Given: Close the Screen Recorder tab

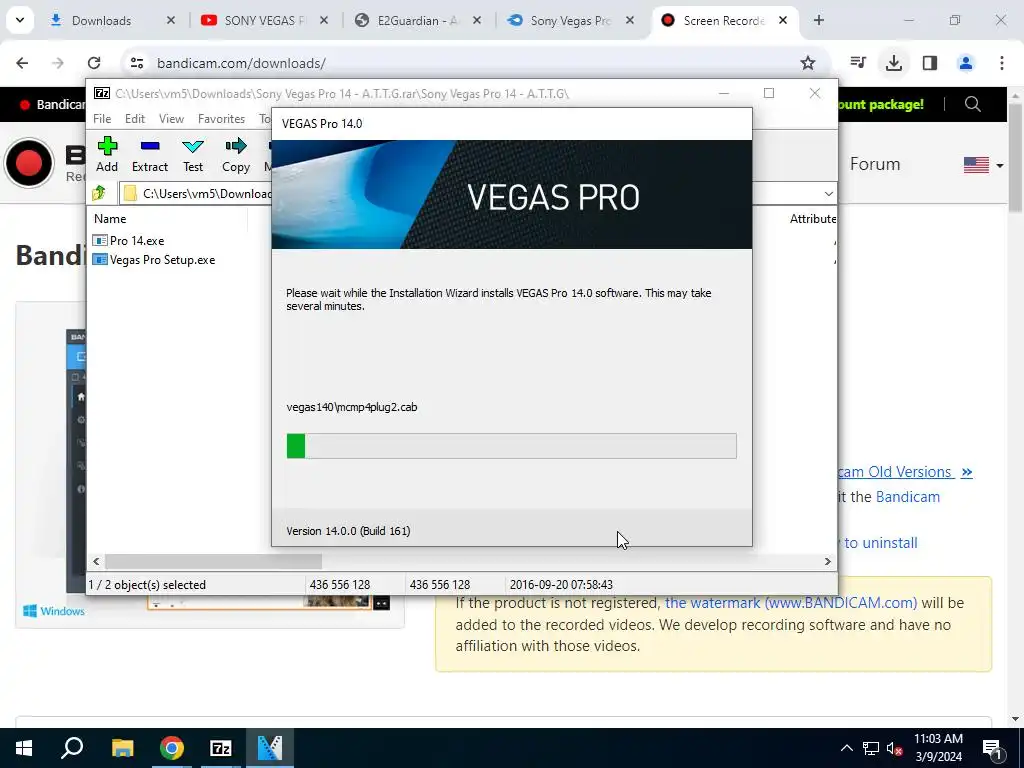Looking at the screenshot, I should (x=782, y=21).
